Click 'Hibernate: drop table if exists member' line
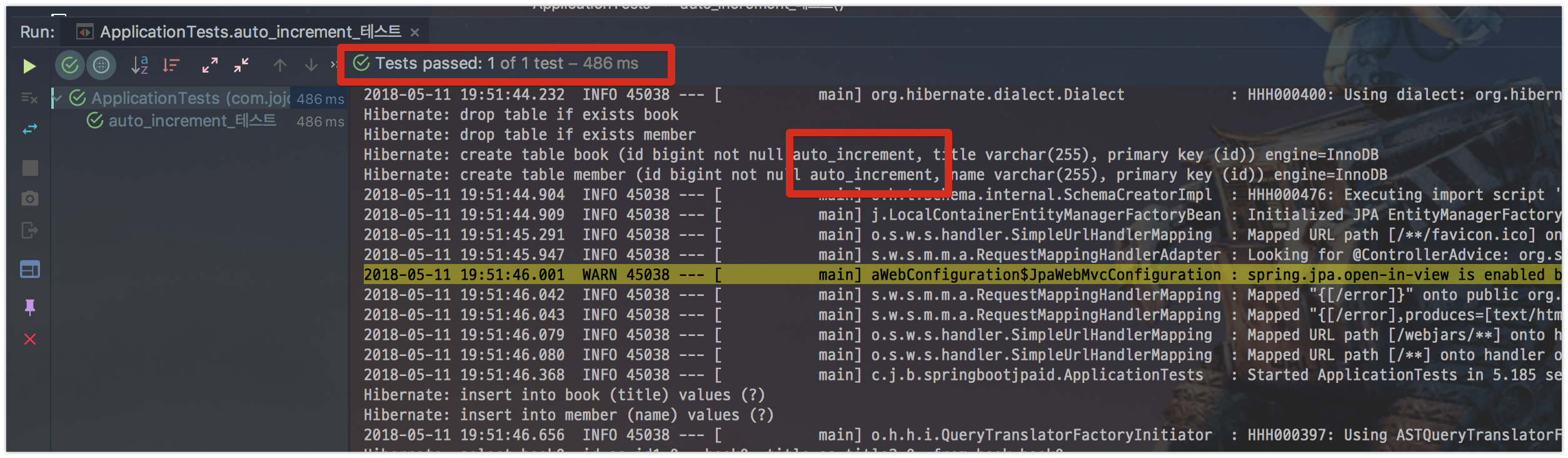The height and width of the screenshot is (458, 1568). [530, 135]
